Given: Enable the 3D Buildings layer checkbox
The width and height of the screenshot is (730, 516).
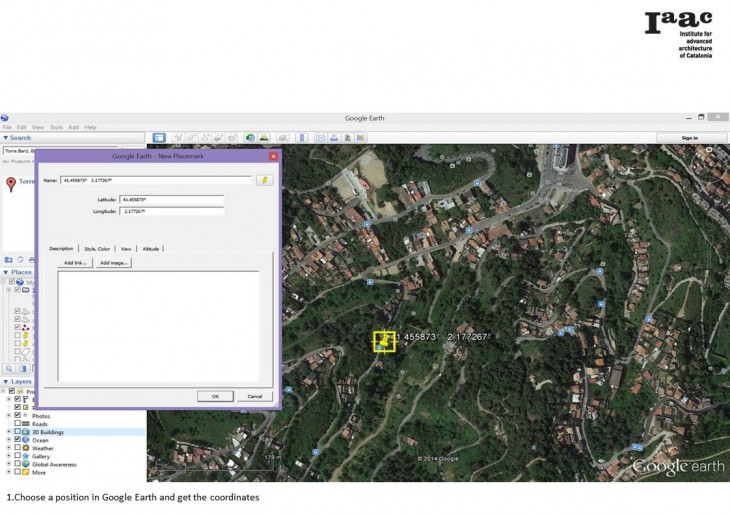Looking at the screenshot, I should pyautogui.click(x=18, y=432).
